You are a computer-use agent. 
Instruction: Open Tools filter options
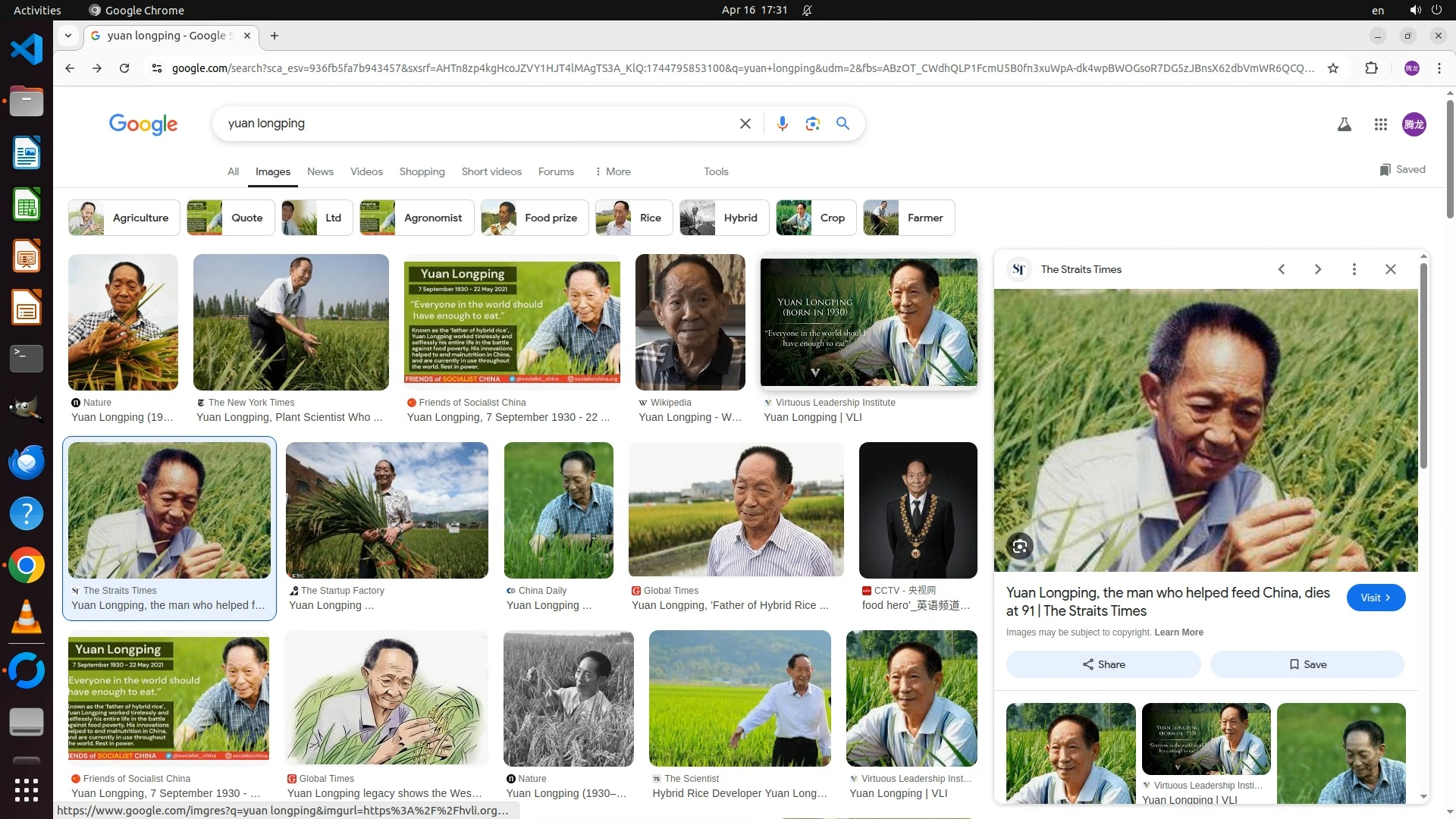click(x=715, y=171)
